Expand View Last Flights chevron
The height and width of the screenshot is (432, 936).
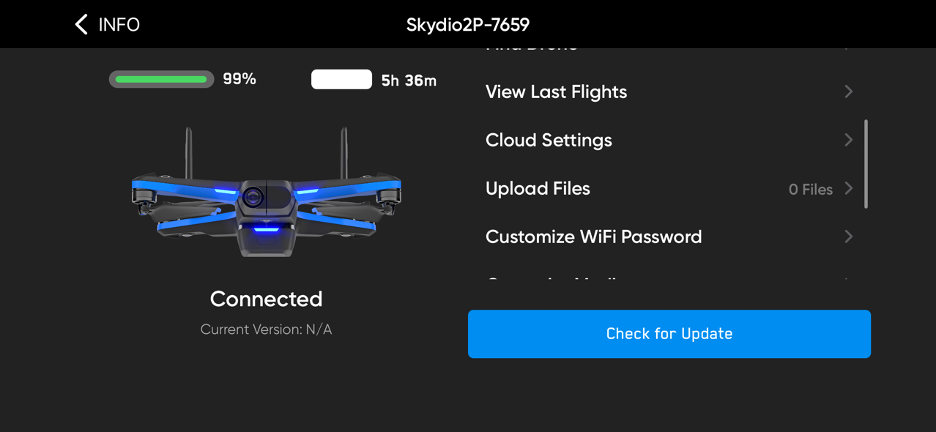(848, 92)
